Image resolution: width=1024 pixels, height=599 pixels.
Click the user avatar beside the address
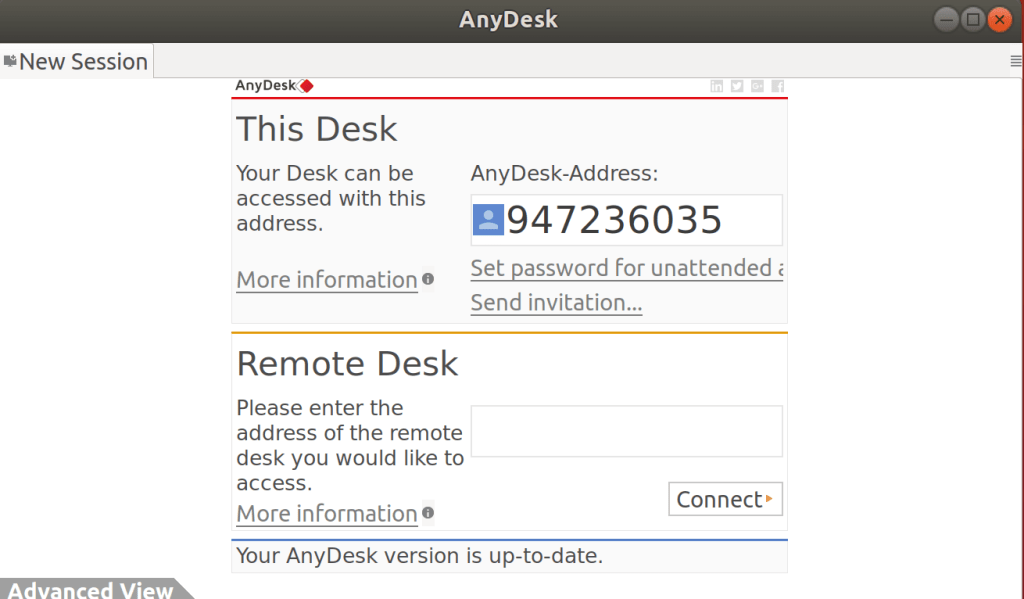(488, 220)
